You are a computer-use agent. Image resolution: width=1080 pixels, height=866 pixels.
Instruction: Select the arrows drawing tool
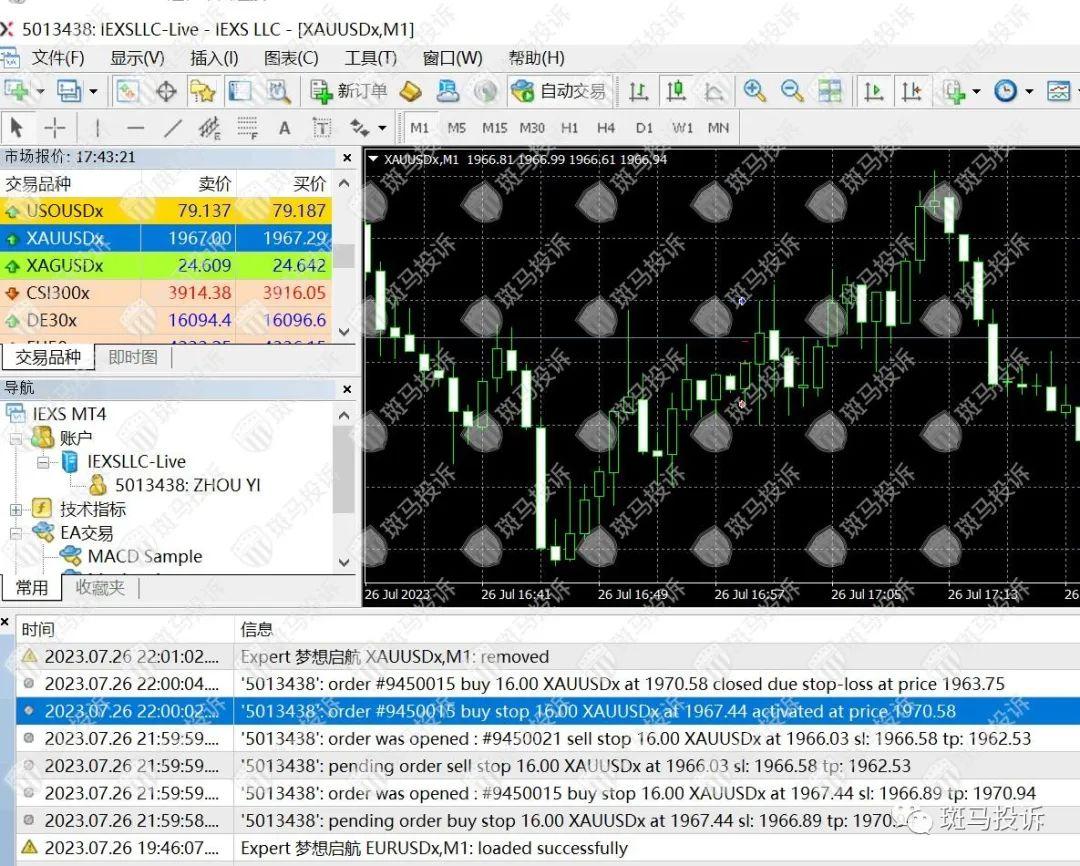click(x=360, y=127)
